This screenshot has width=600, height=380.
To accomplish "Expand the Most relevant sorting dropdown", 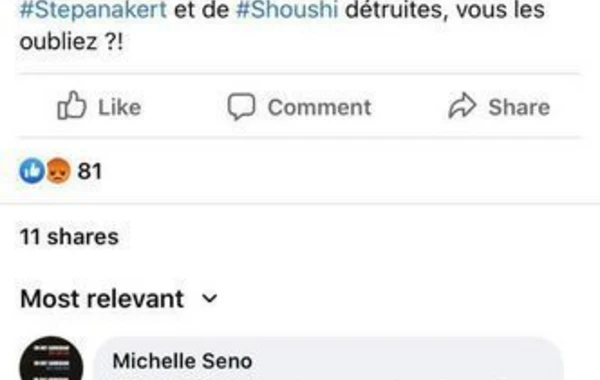I will 119,298.
